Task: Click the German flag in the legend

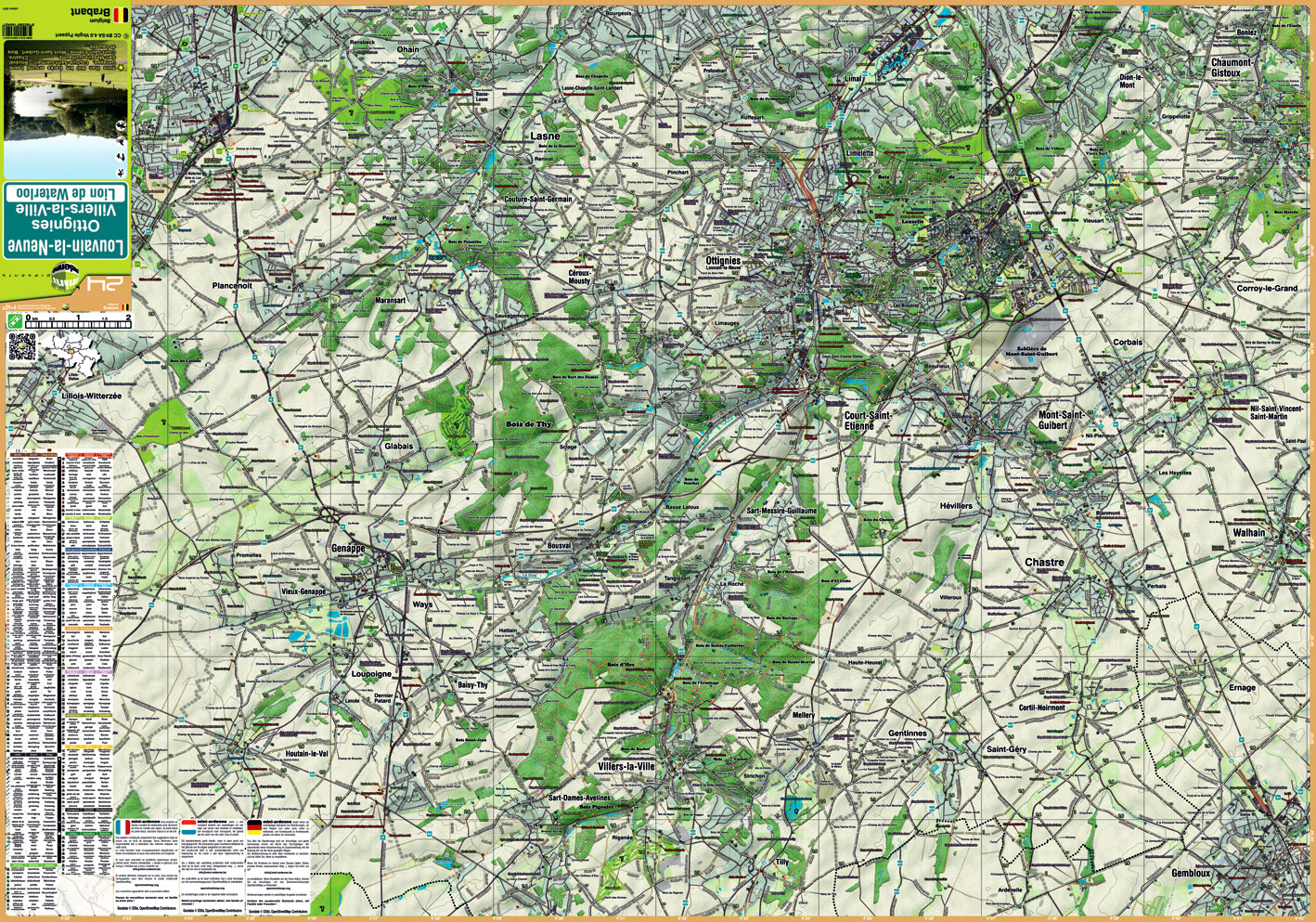Action: coord(253,826)
